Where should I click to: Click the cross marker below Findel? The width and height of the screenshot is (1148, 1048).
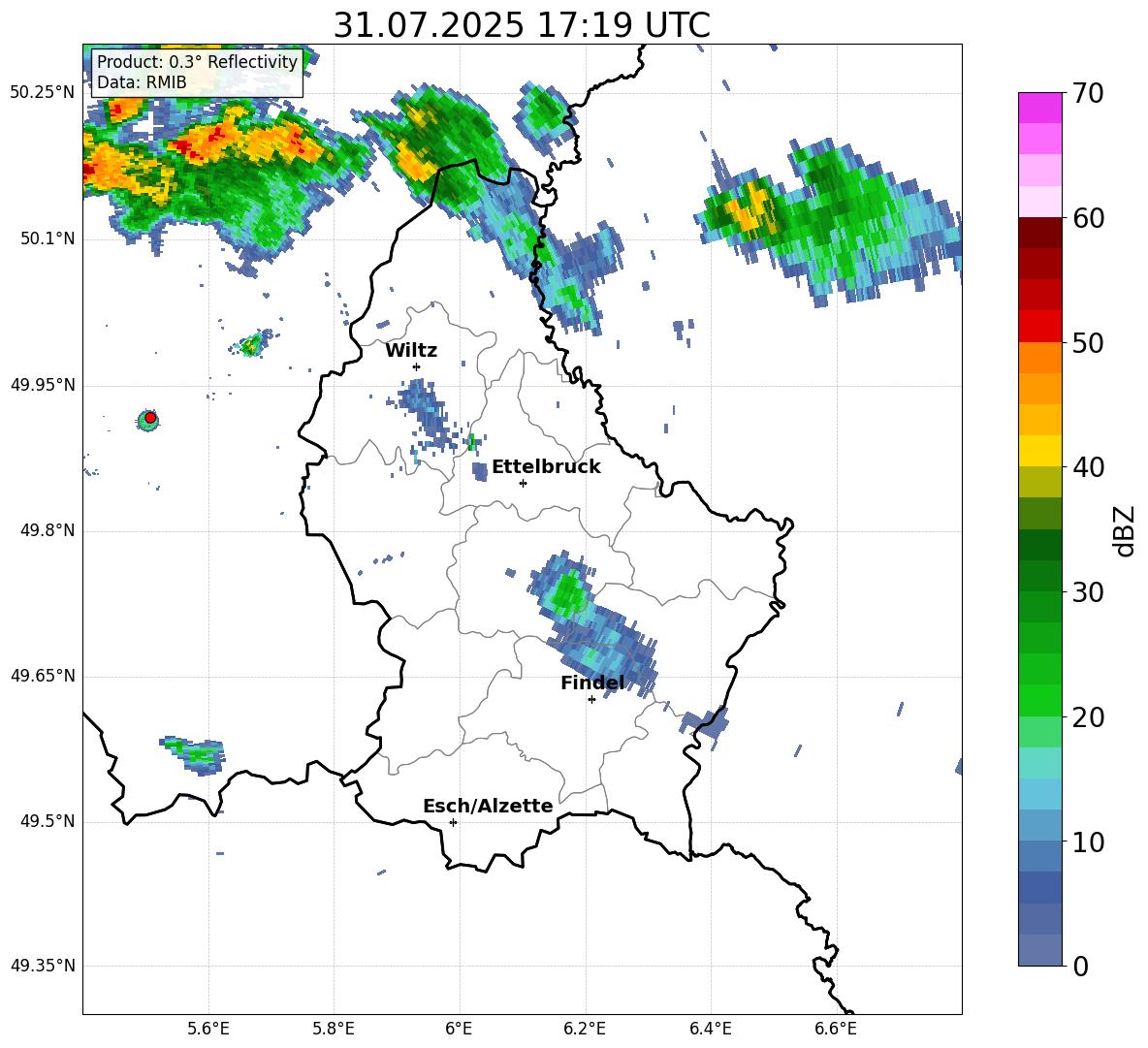(x=591, y=700)
